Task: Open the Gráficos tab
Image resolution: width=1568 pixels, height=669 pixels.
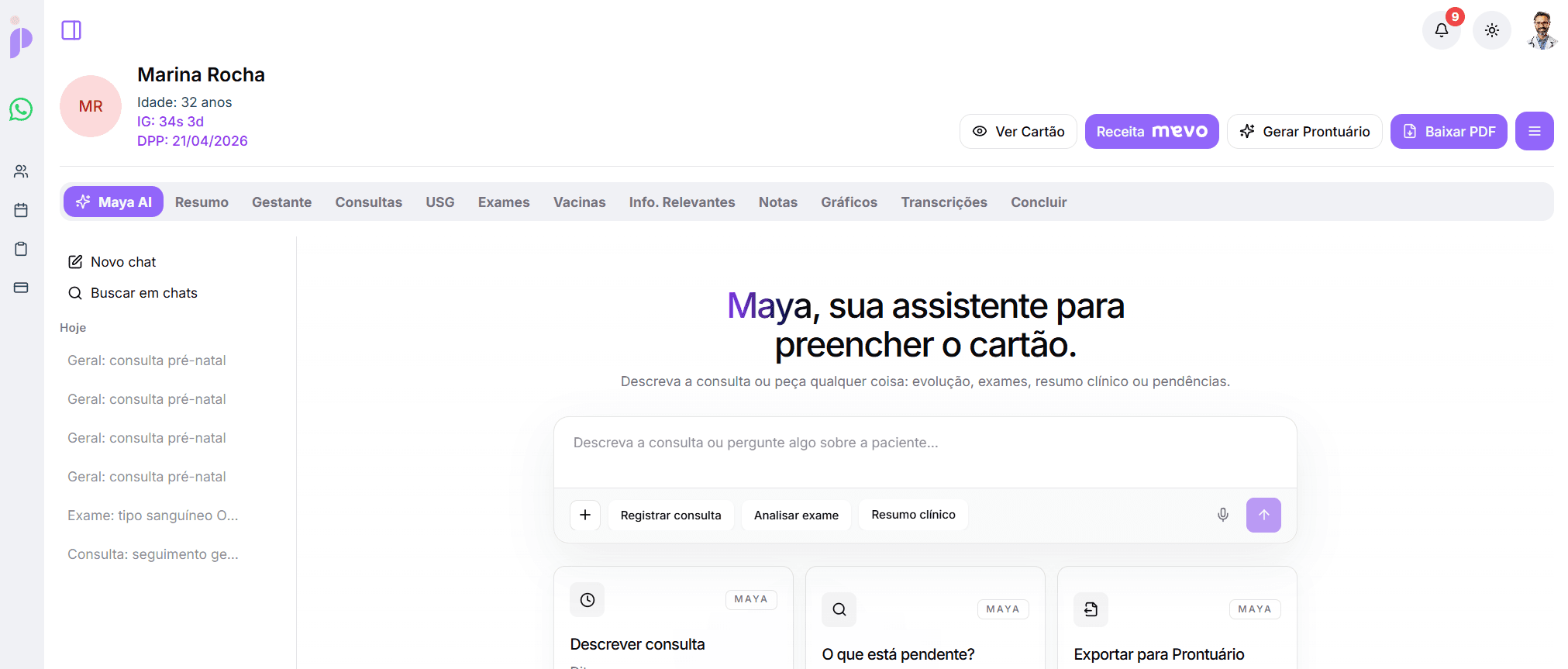Action: (849, 202)
